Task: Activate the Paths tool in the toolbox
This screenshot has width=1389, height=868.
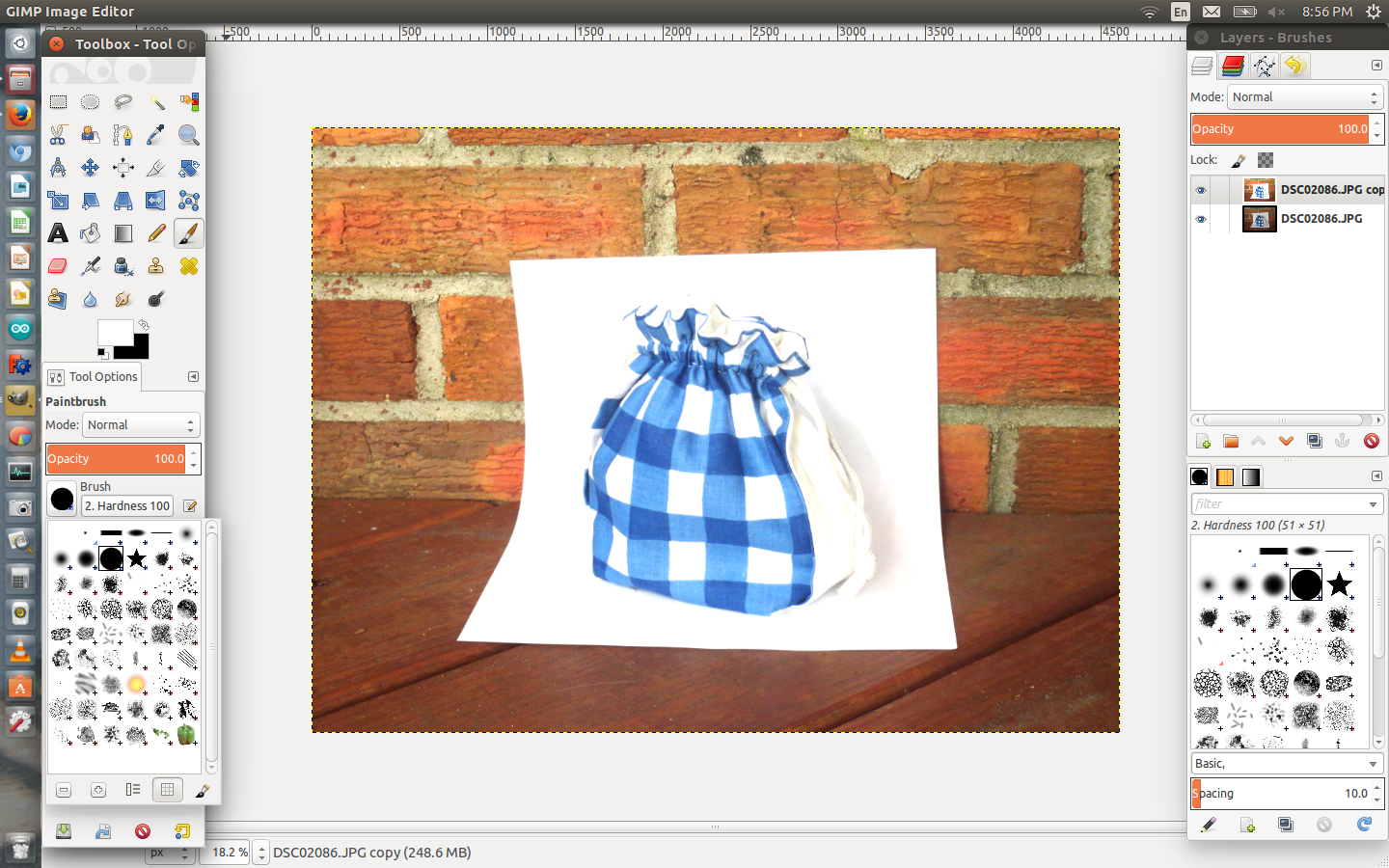Action: coord(123,135)
